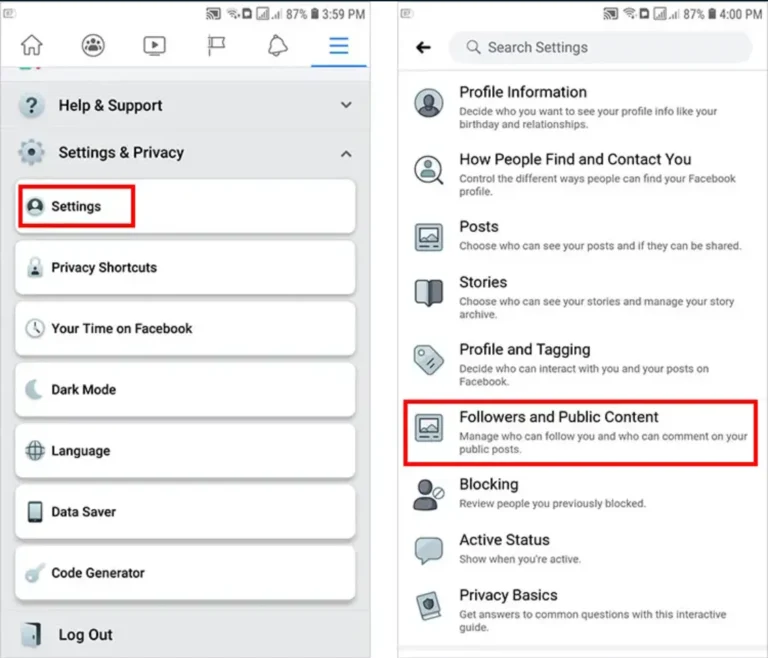
Task: Open Posts privacy settings
Action: pos(583,235)
